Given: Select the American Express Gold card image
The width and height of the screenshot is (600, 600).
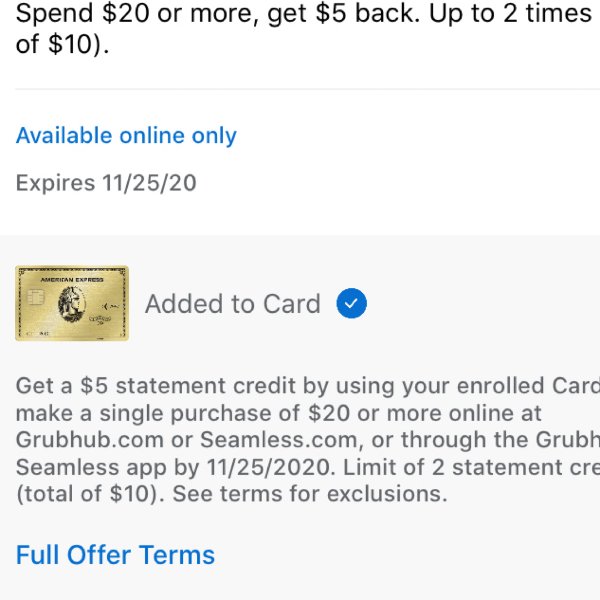Looking at the screenshot, I should (x=72, y=303).
